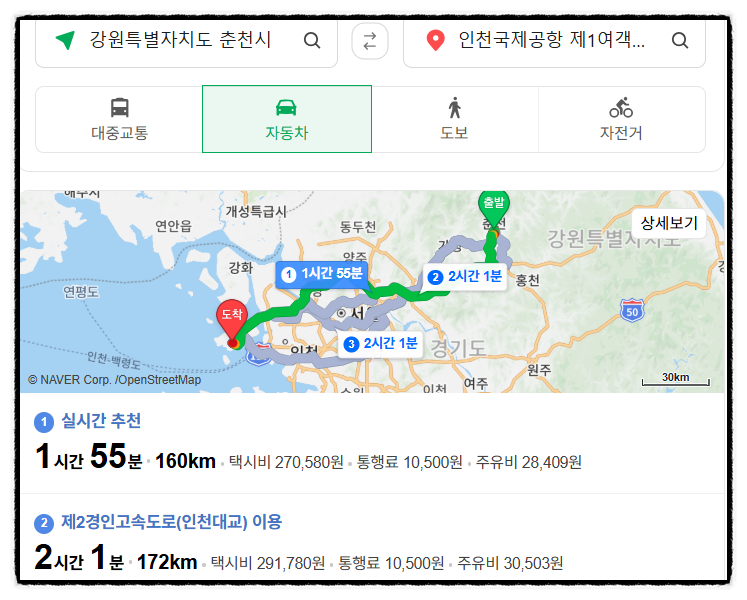Click the 강화 label on map
Image resolution: width=747 pixels, height=600 pixels.
[x=241, y=267]
